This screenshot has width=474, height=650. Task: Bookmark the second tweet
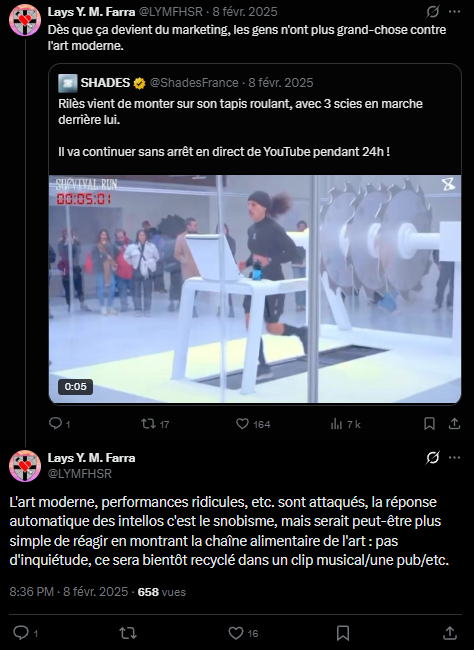(343, 633)
